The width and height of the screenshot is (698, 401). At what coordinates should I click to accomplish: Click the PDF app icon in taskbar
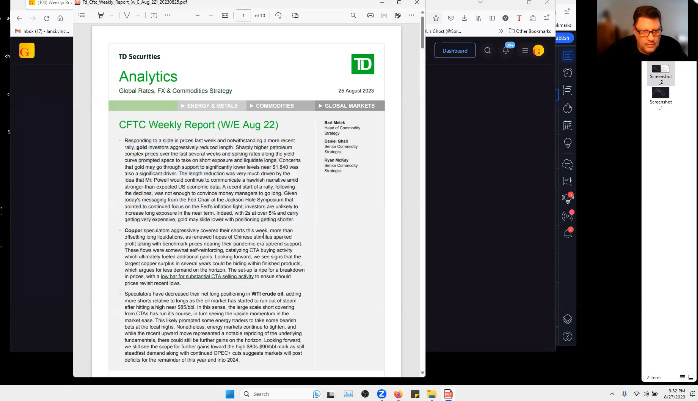point(448,394)
